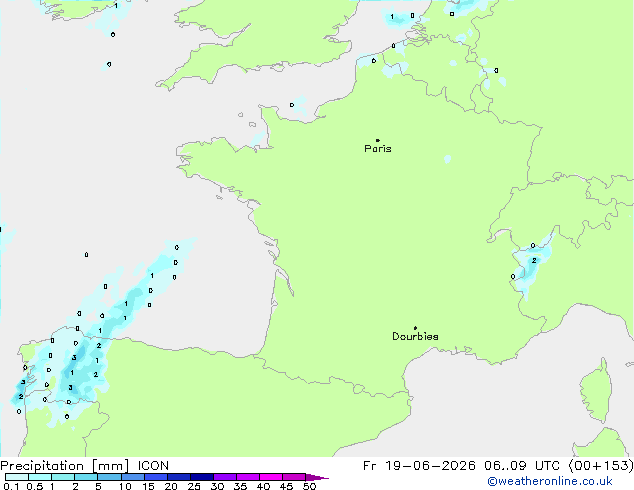Click the '0.1' legend scale label
The height and width of the screenshot is (490, 634).
tap(11, 486)
